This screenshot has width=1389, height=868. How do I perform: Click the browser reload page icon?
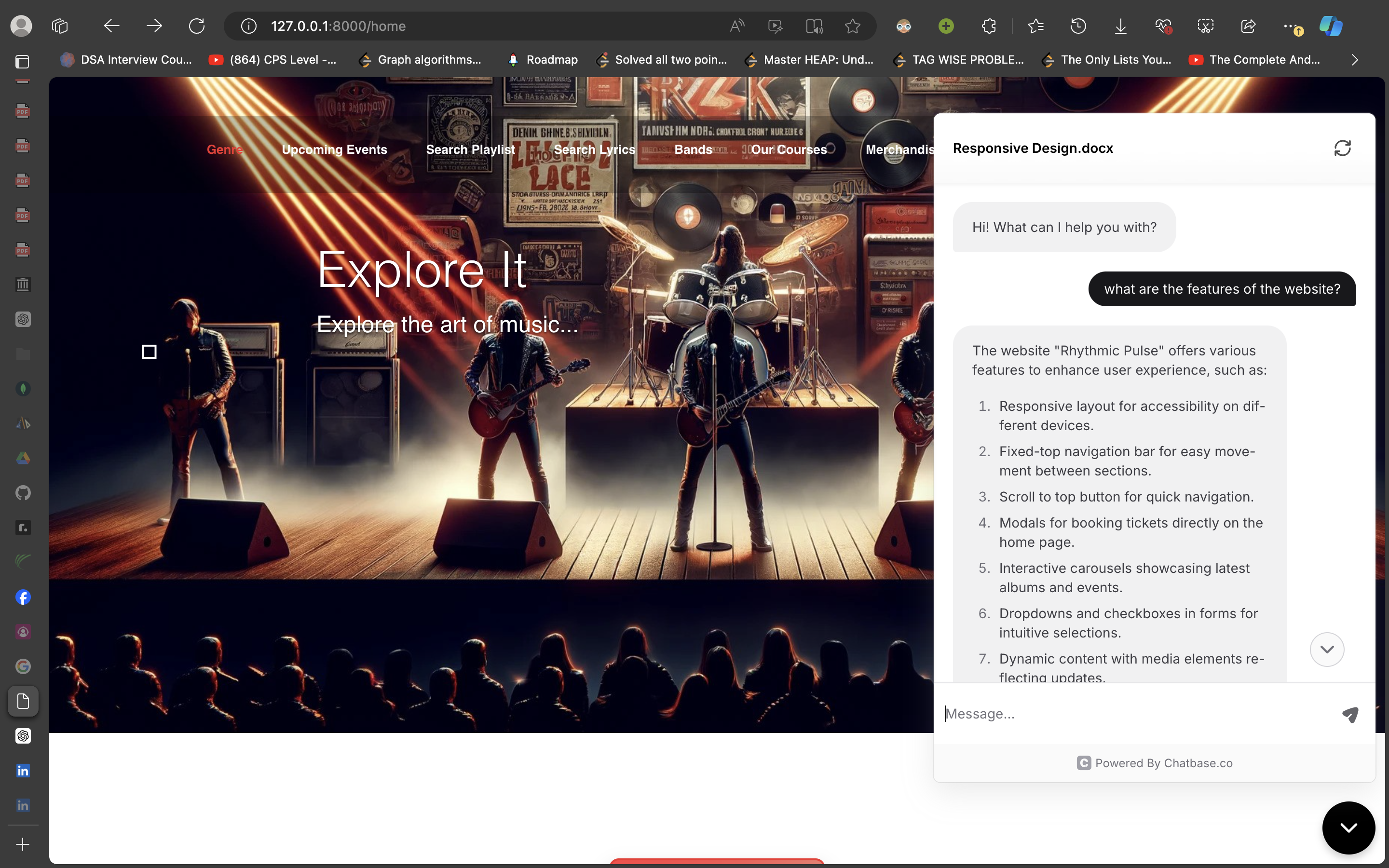point(196,26)
